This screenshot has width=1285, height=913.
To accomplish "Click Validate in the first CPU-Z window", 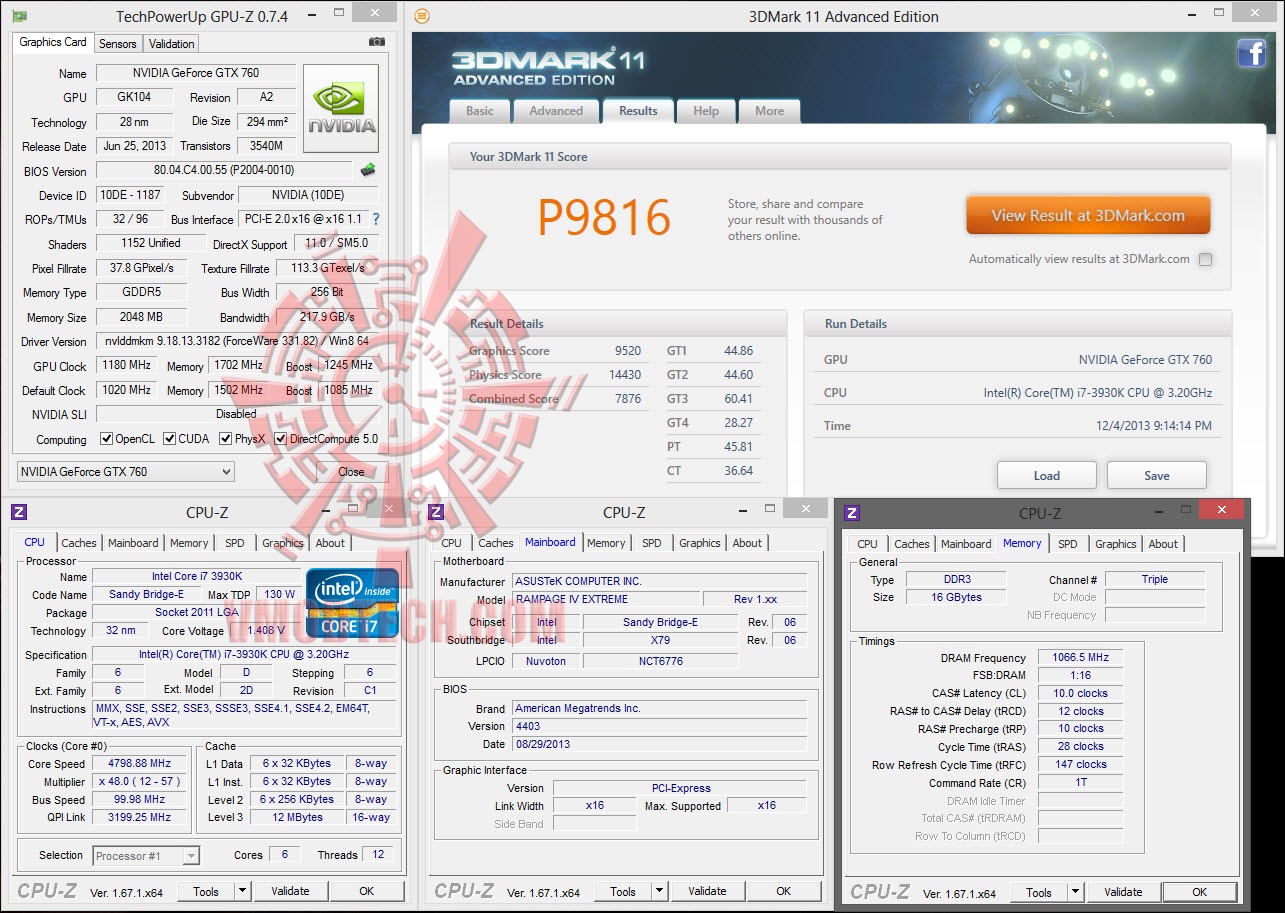I will click(x=291, y=891).
